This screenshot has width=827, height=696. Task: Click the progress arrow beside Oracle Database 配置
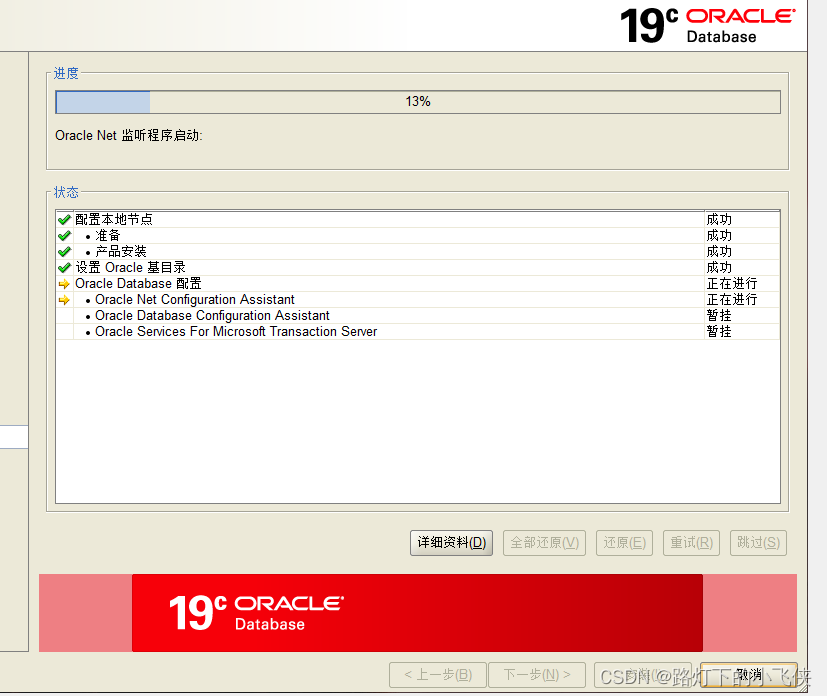tap(64, 283)
